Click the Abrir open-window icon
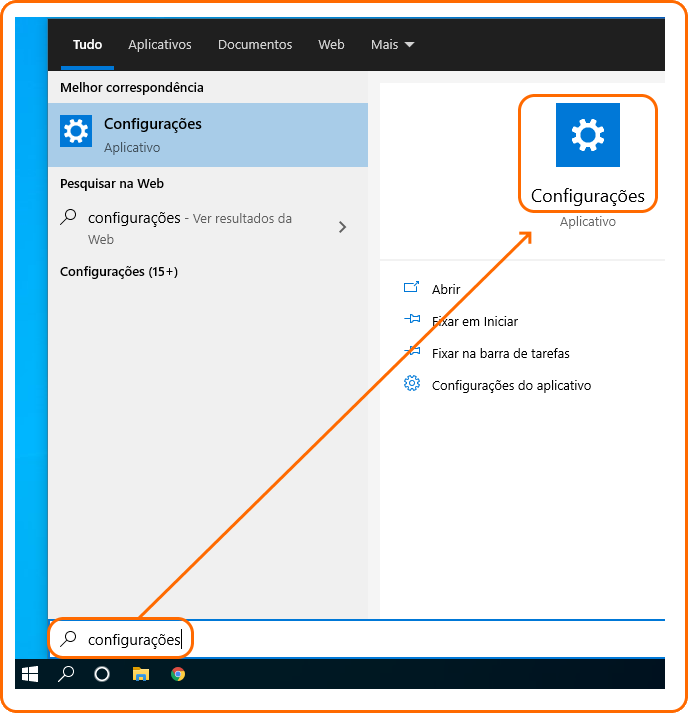Viewport: 688px width, 713px height. [412, 287]
